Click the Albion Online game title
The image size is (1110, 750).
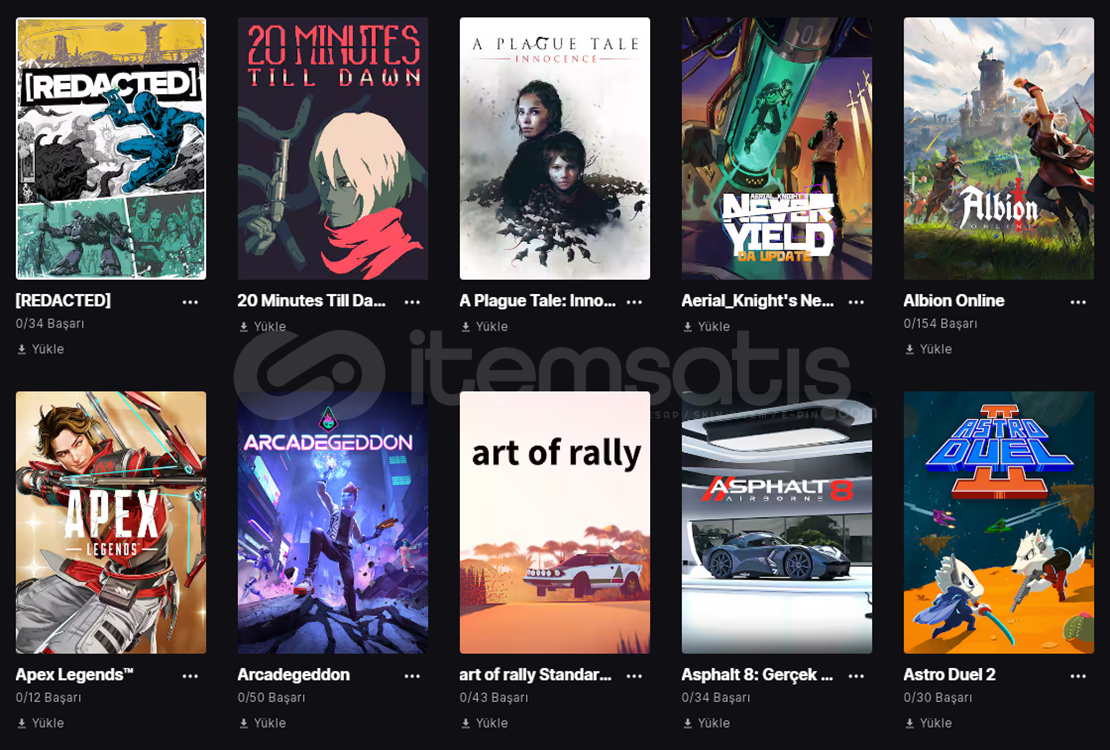pos(954,300)
